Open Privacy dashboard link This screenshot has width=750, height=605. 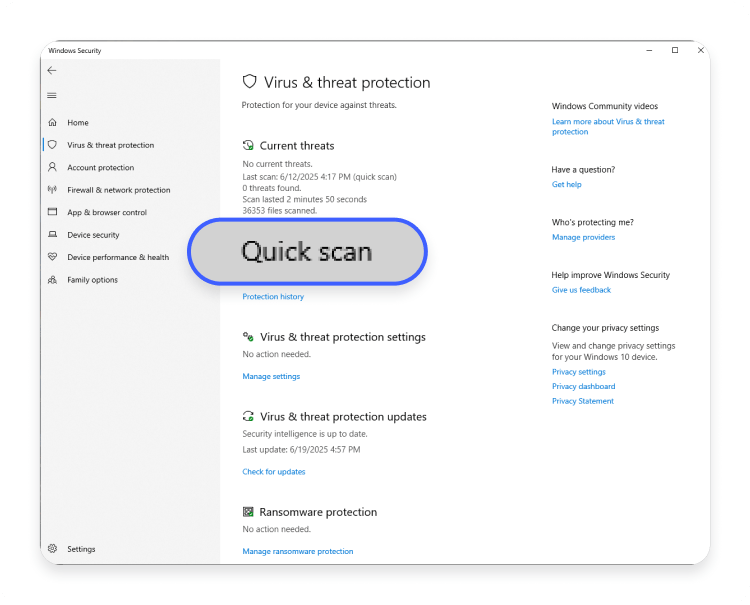584,386
